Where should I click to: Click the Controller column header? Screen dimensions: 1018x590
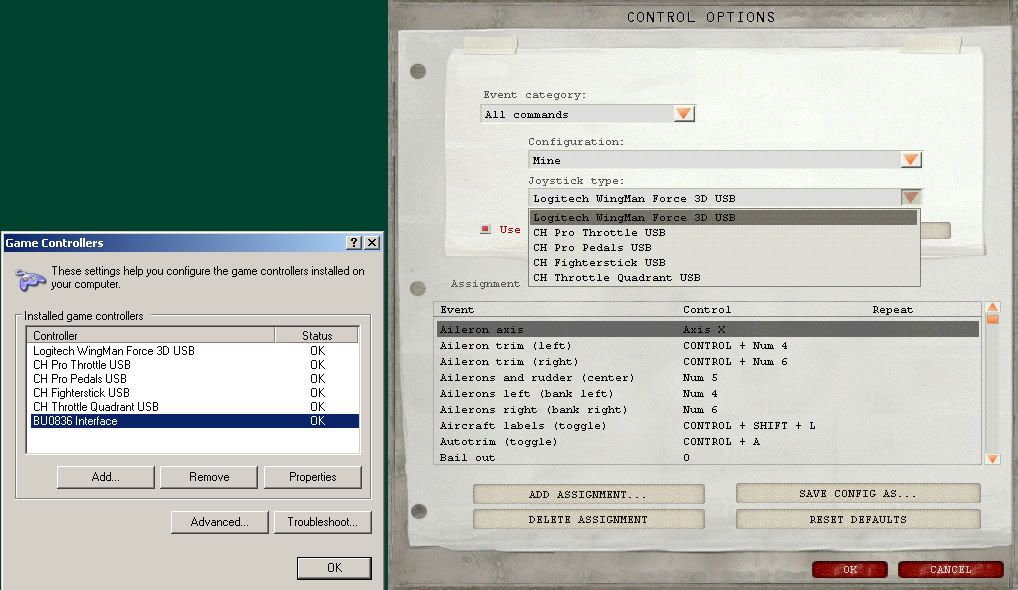151,335
